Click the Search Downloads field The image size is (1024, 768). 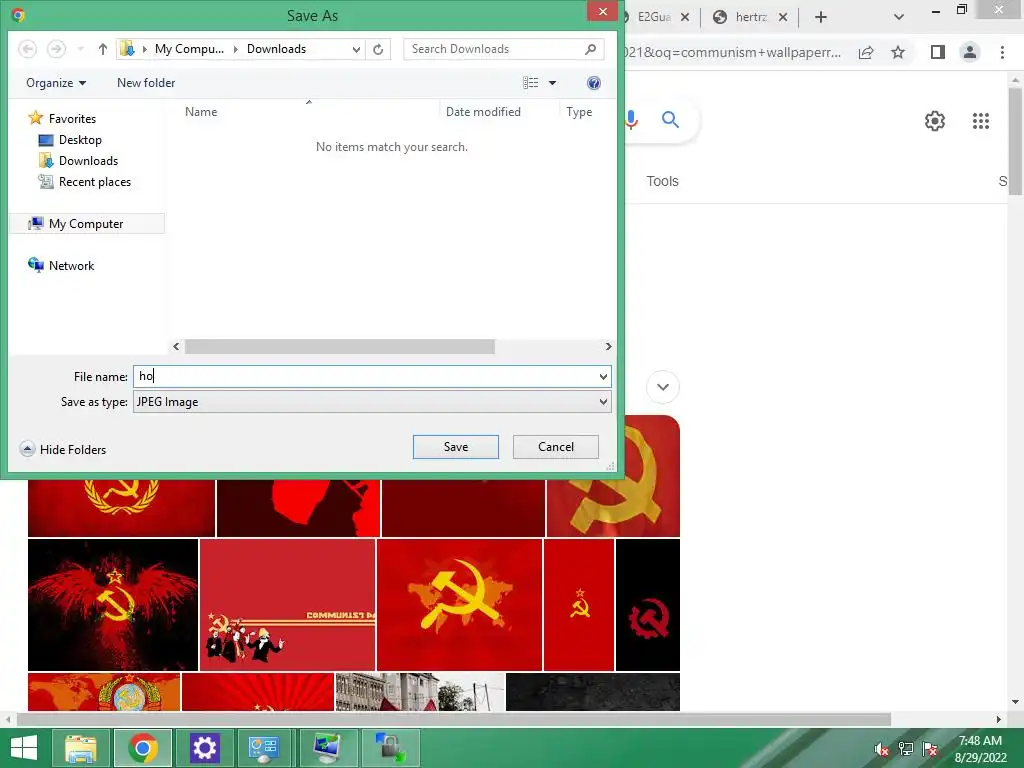[504, 49]
